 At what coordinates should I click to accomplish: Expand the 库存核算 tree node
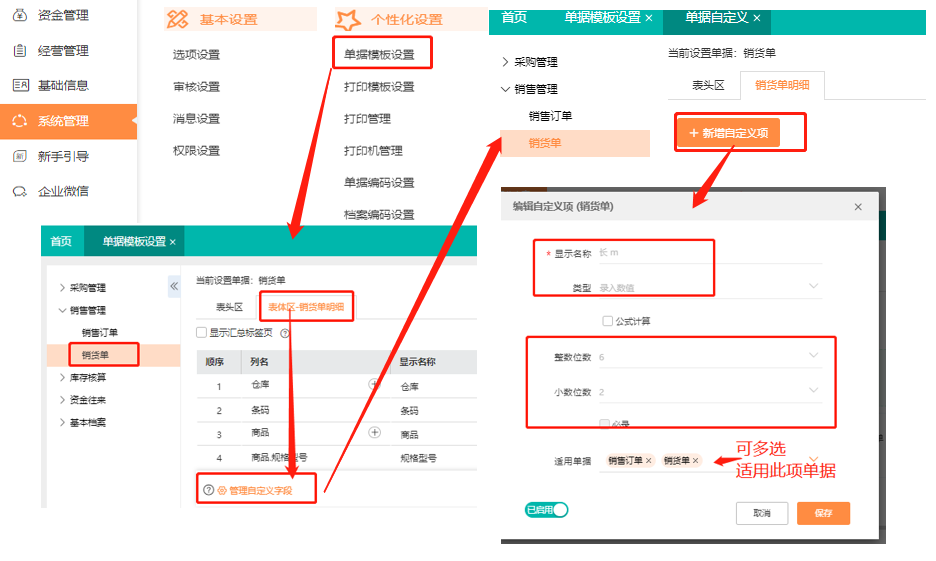pyautogui.click(x=62, y=377)
